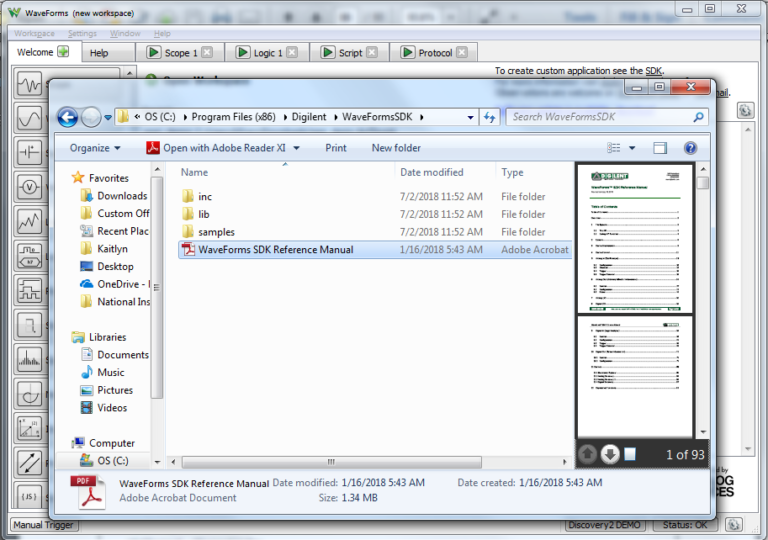768x540 pixels.
Task: Toggle the preview pane button
Action: (x=660, y=148)
